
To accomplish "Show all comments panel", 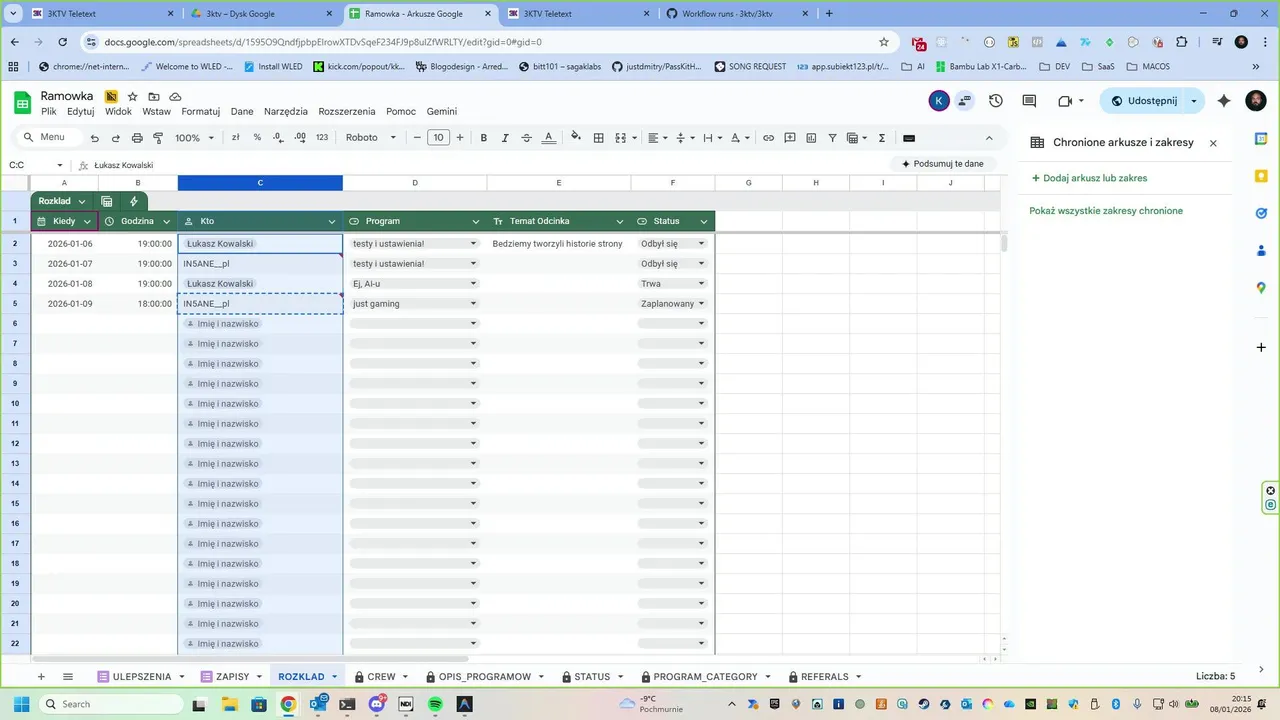I will 1029,101.
